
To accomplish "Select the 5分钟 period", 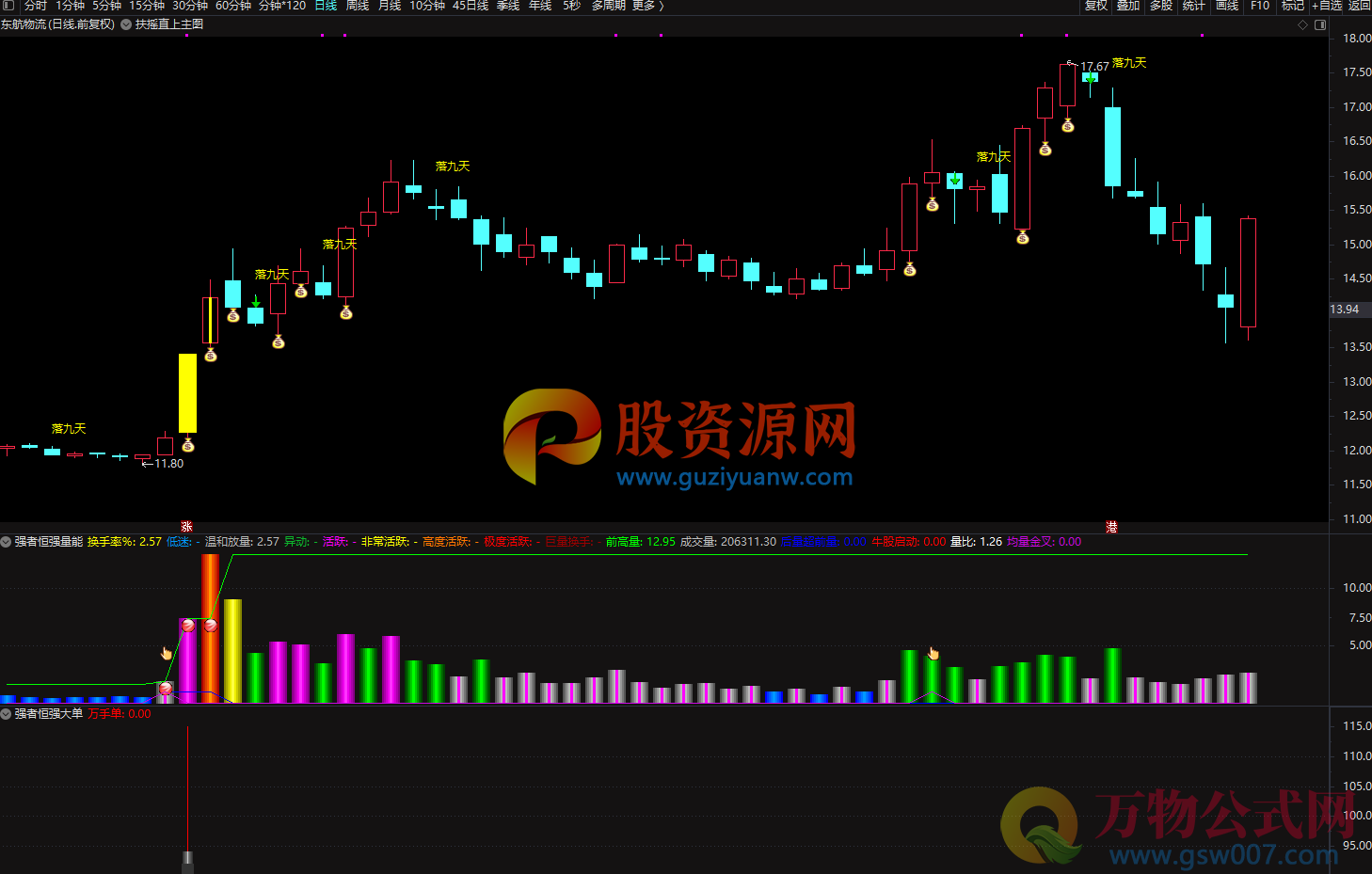I will [x=106, y=5].
